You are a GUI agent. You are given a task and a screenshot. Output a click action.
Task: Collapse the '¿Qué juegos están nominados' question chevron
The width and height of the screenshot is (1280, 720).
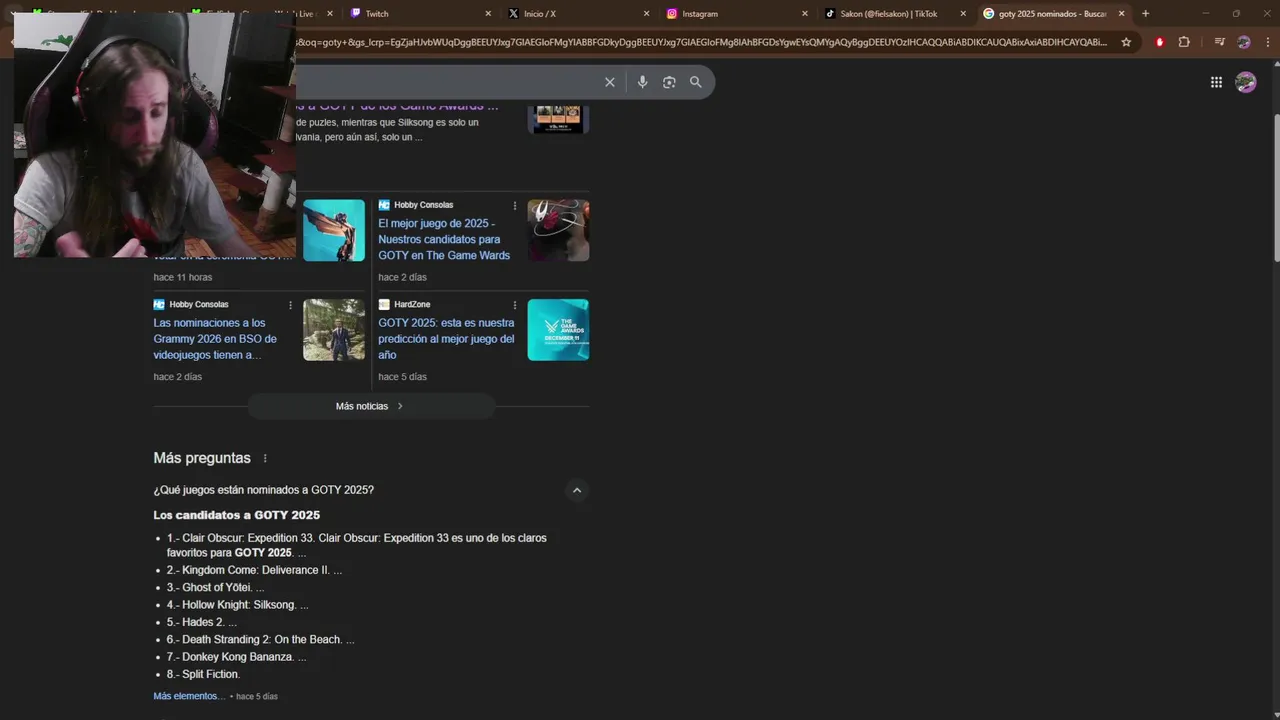[x=576, y=490]
